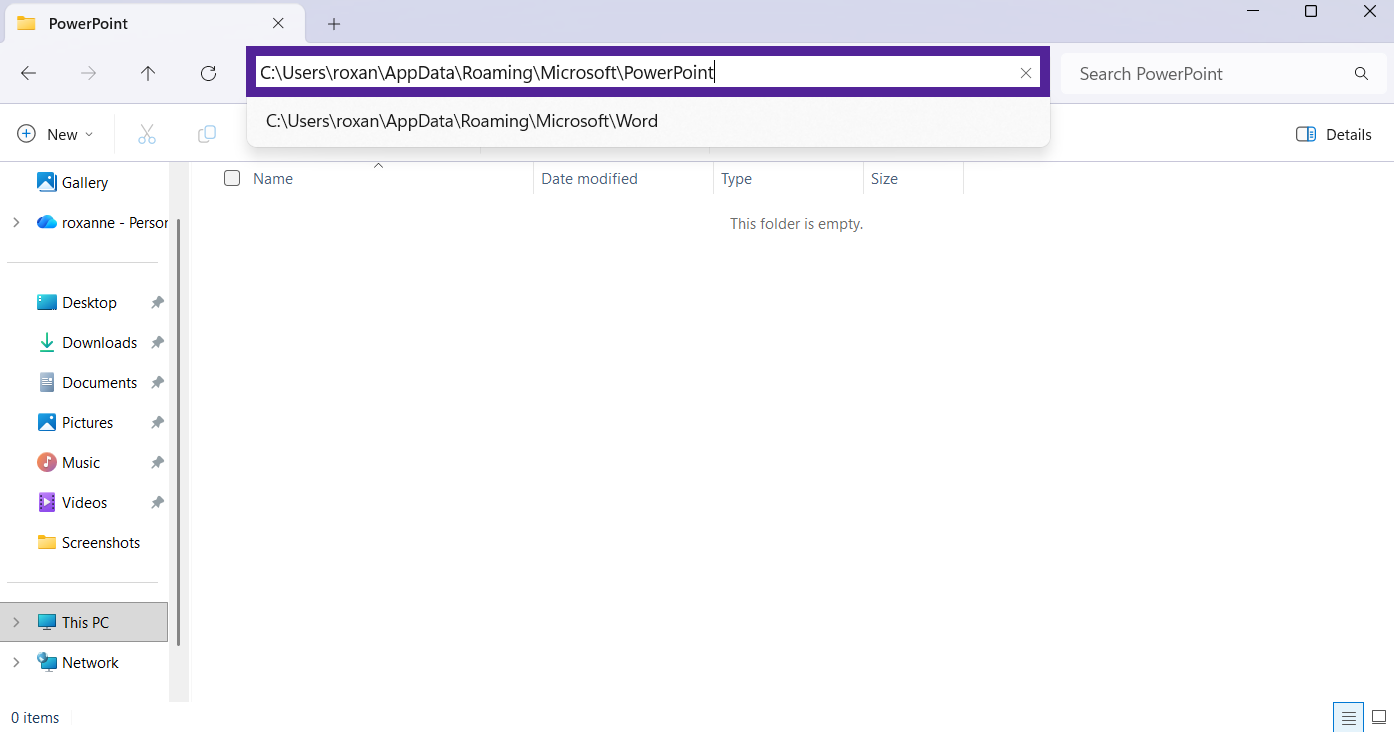This screenshot has height=732, width=1394.
Task: Add a new tab with plus button
Action: [x=334, y=23]
